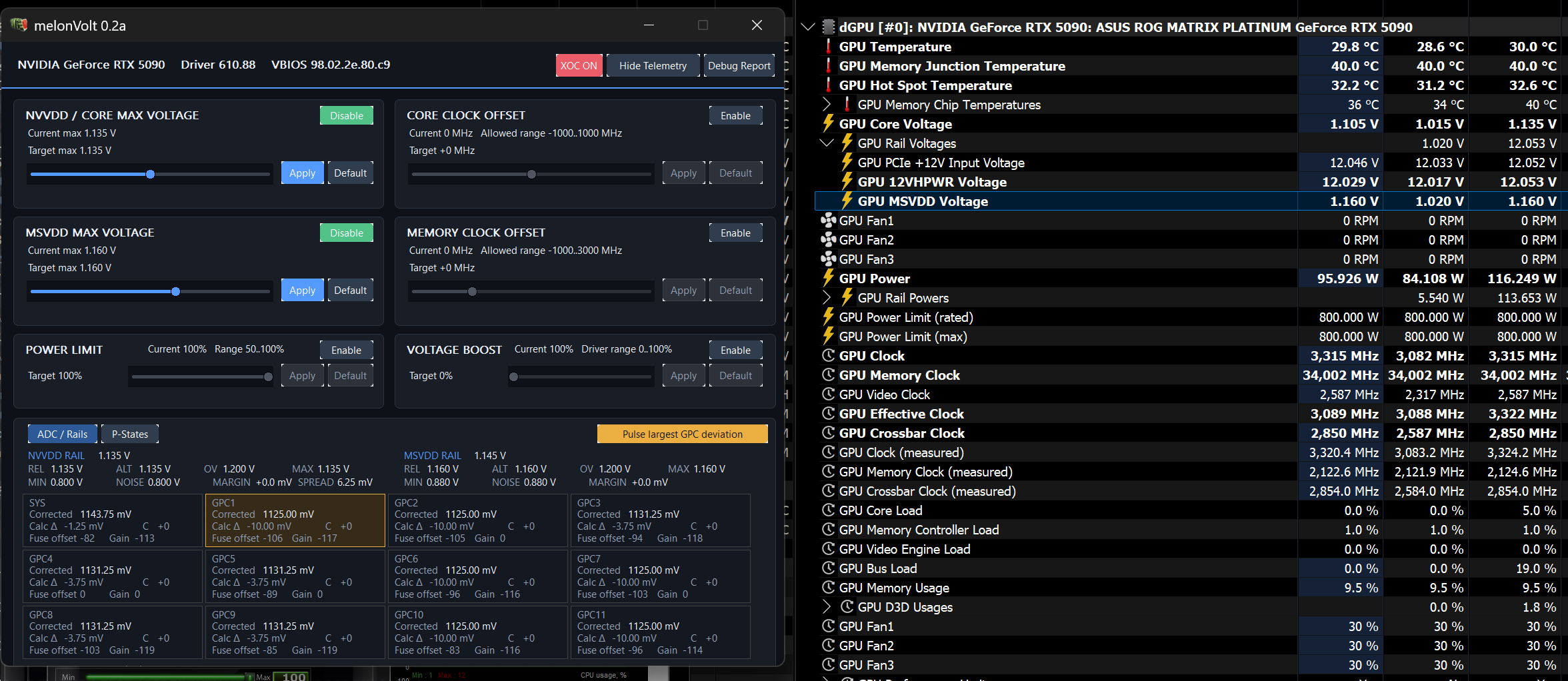Apply the NVVDD / Core Max Voltage target
Image resolution: width=1568 pixels, height=681 pixels.
302,173
